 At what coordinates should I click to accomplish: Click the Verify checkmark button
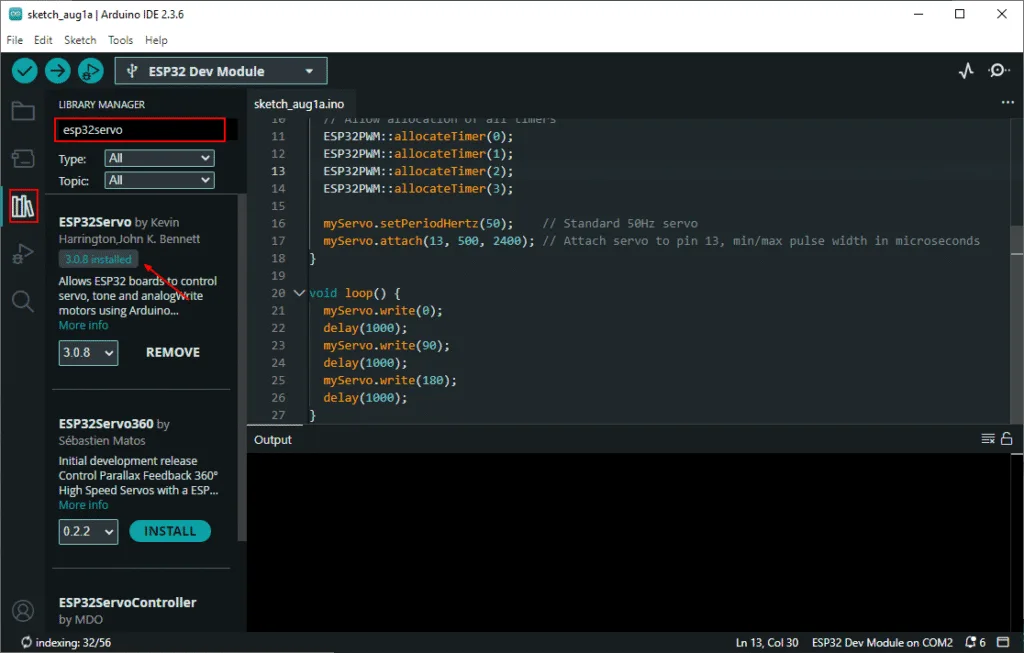coord(24,71)
